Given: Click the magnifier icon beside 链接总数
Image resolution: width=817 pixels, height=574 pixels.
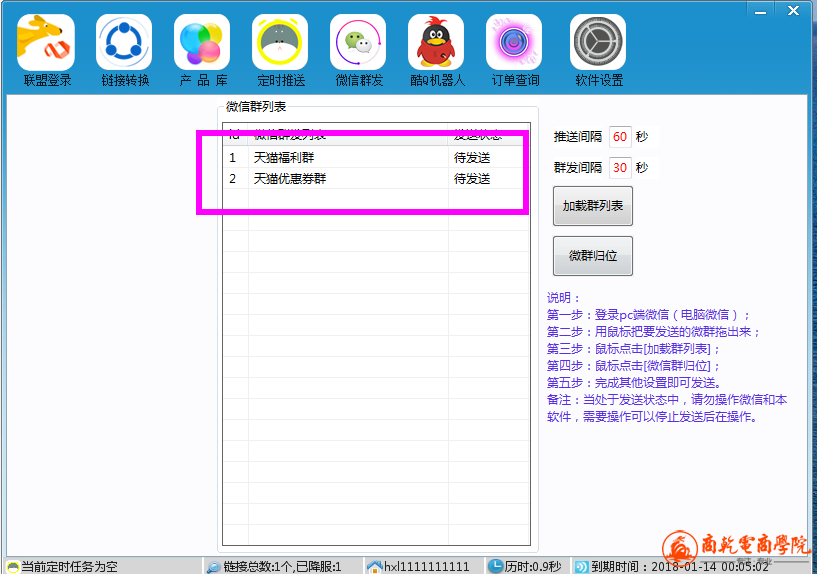Looking at the screenshot, I should pos(213,567).
